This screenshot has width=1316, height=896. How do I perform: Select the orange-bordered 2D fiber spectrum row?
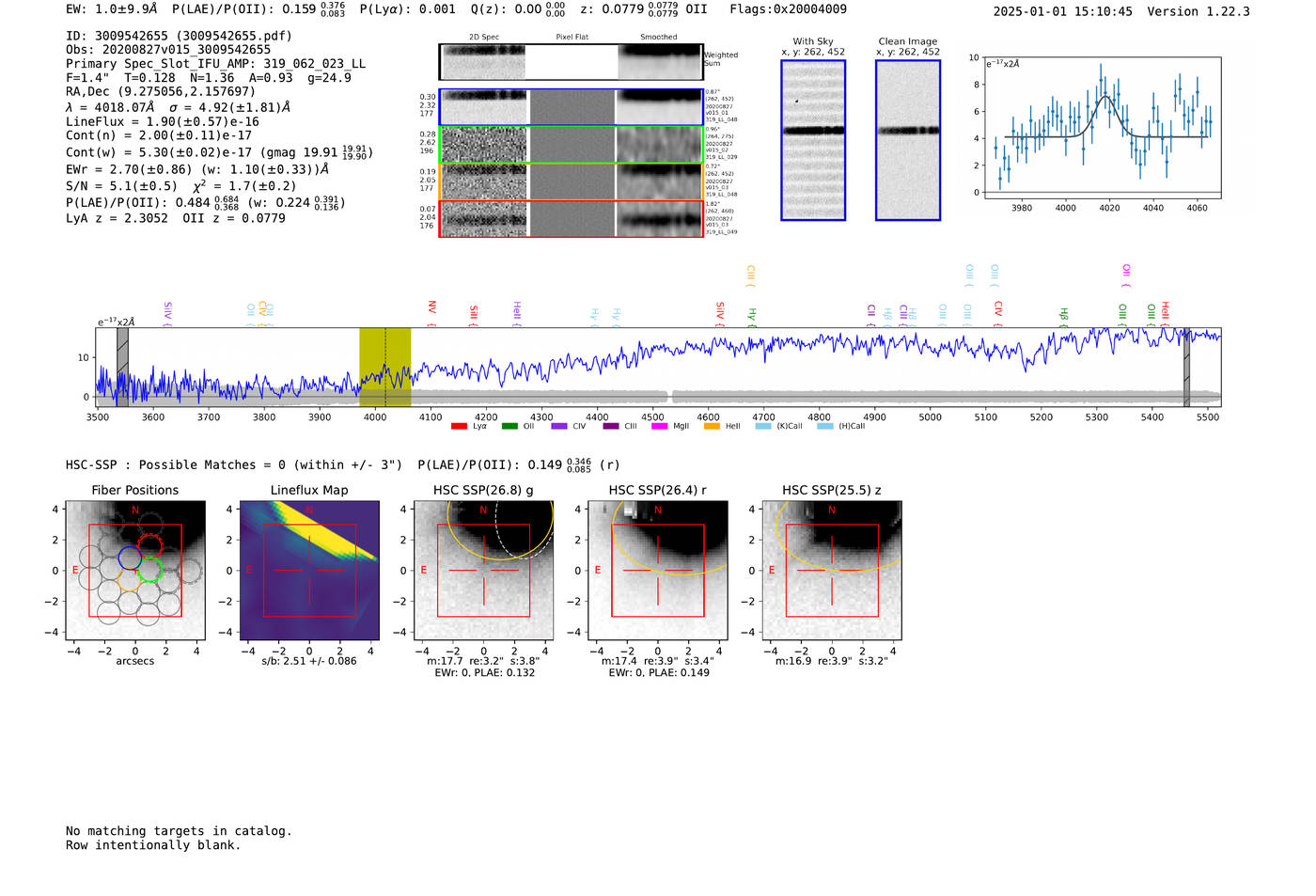click(572, 181)
